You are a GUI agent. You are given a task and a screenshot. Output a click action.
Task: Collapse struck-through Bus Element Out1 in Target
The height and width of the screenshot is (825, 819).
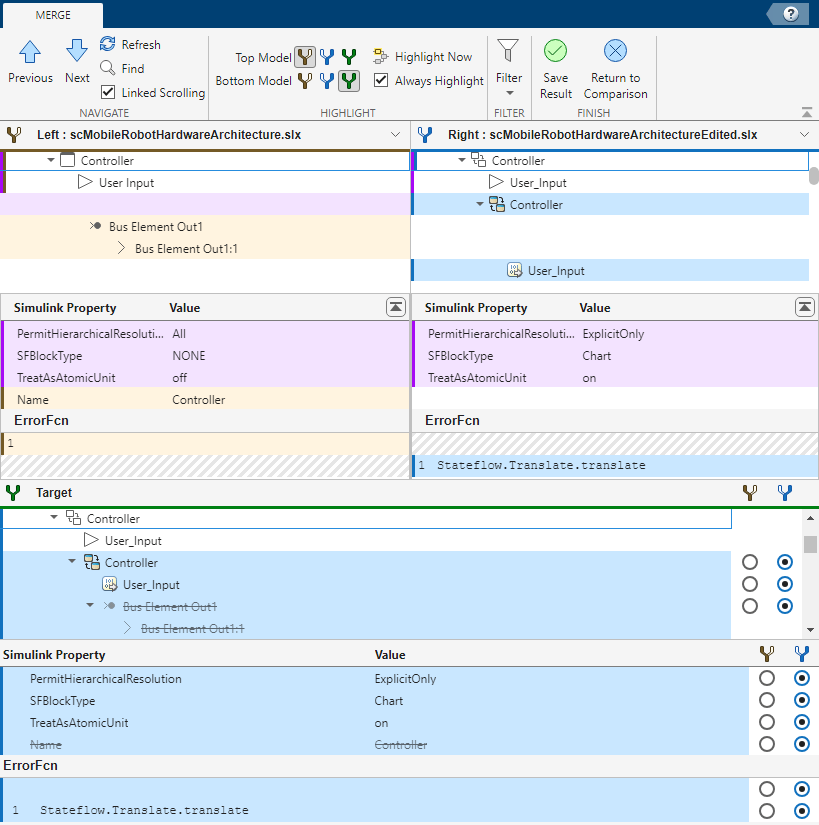90,606
